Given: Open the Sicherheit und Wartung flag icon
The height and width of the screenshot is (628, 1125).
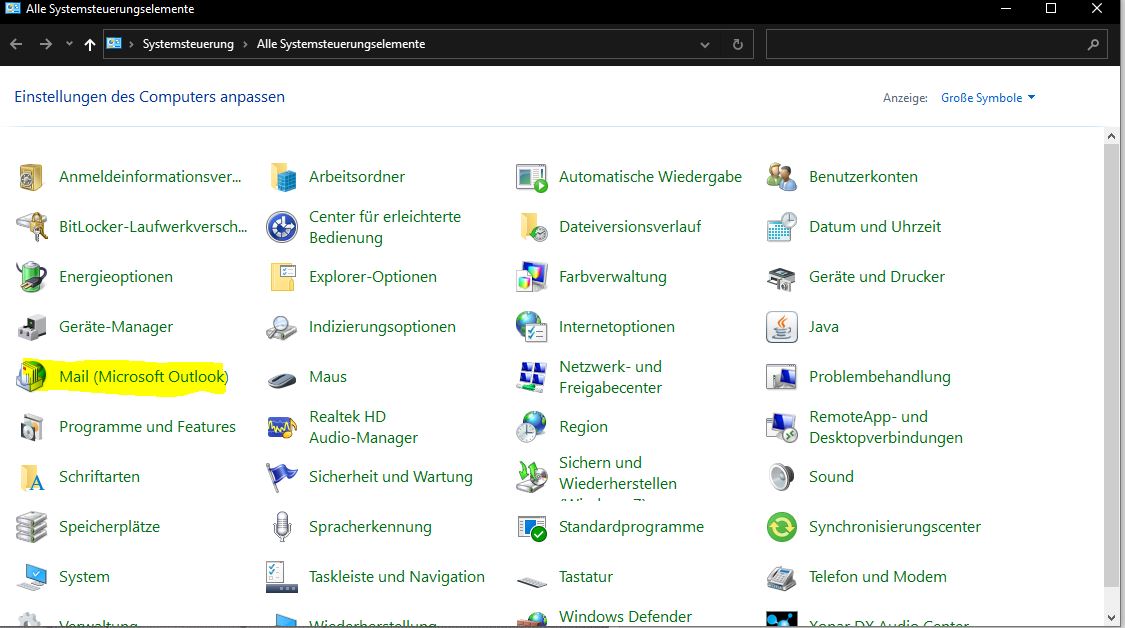Looking at the screenshot, I should click(x=282, y=477).
